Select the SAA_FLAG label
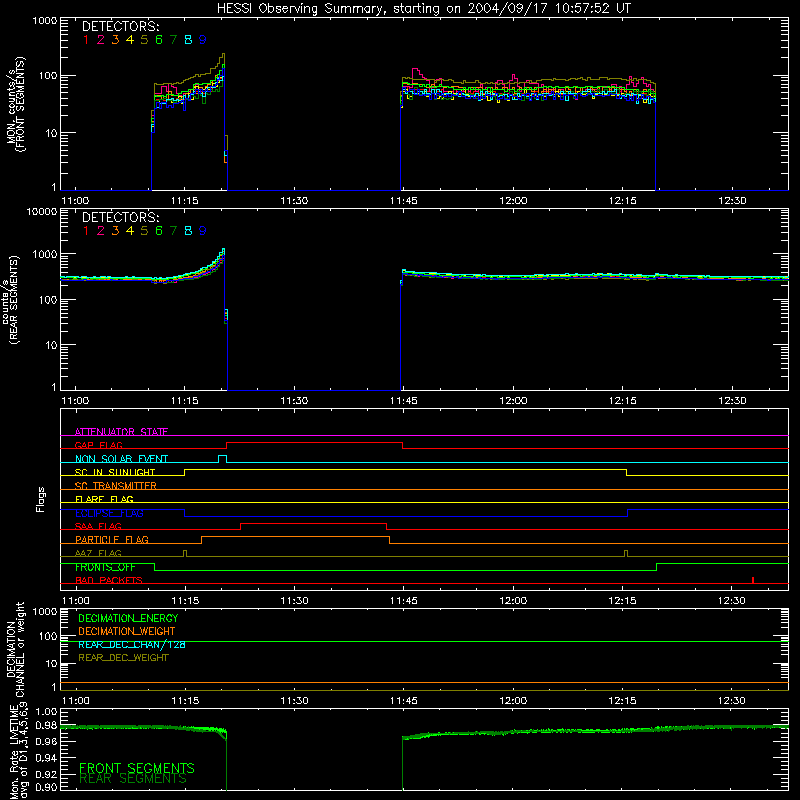Viewport: 800px width, 800px height. coord(98,526)
